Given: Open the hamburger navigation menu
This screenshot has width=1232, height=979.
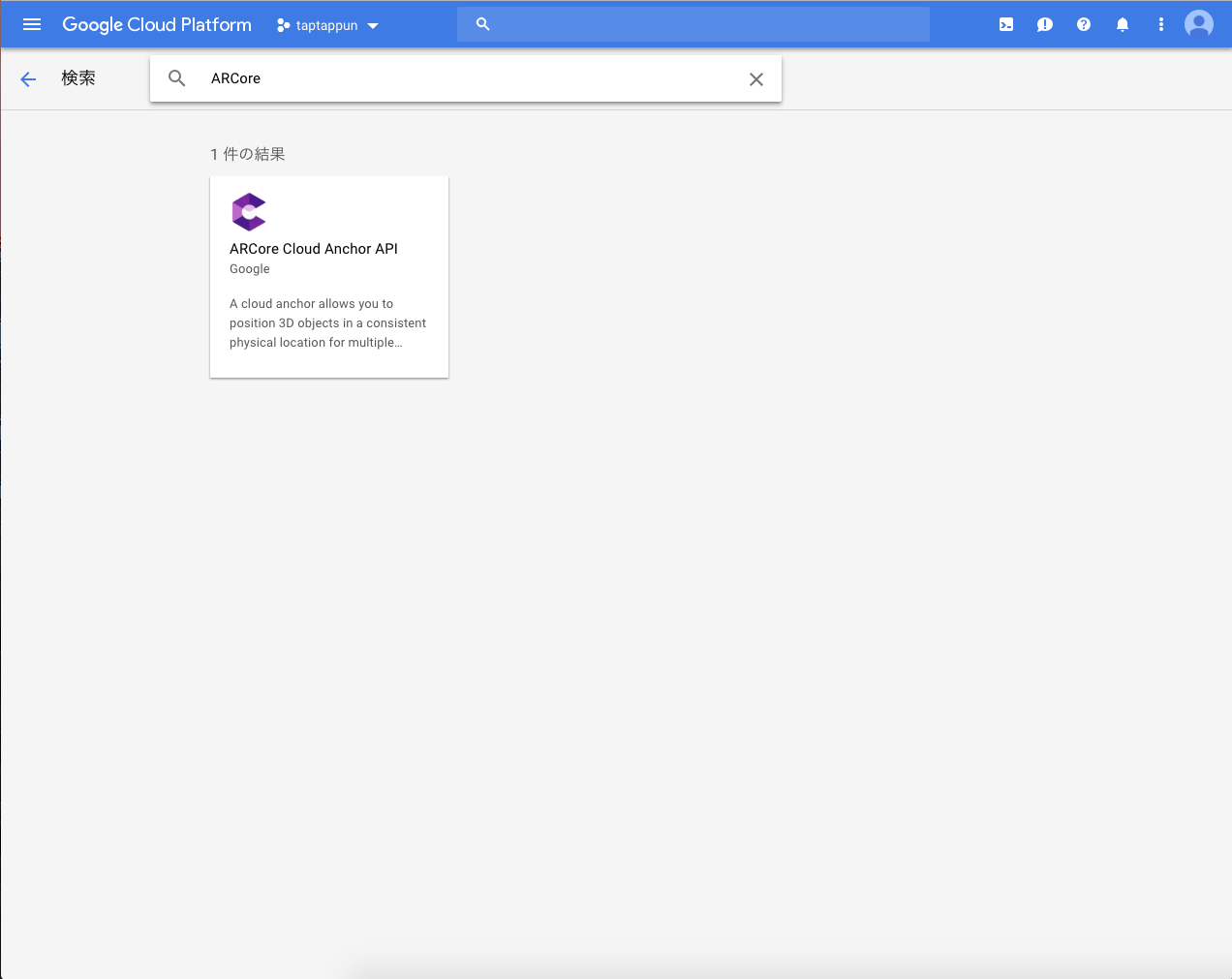Looking at the screenshot, I should 32,24.
